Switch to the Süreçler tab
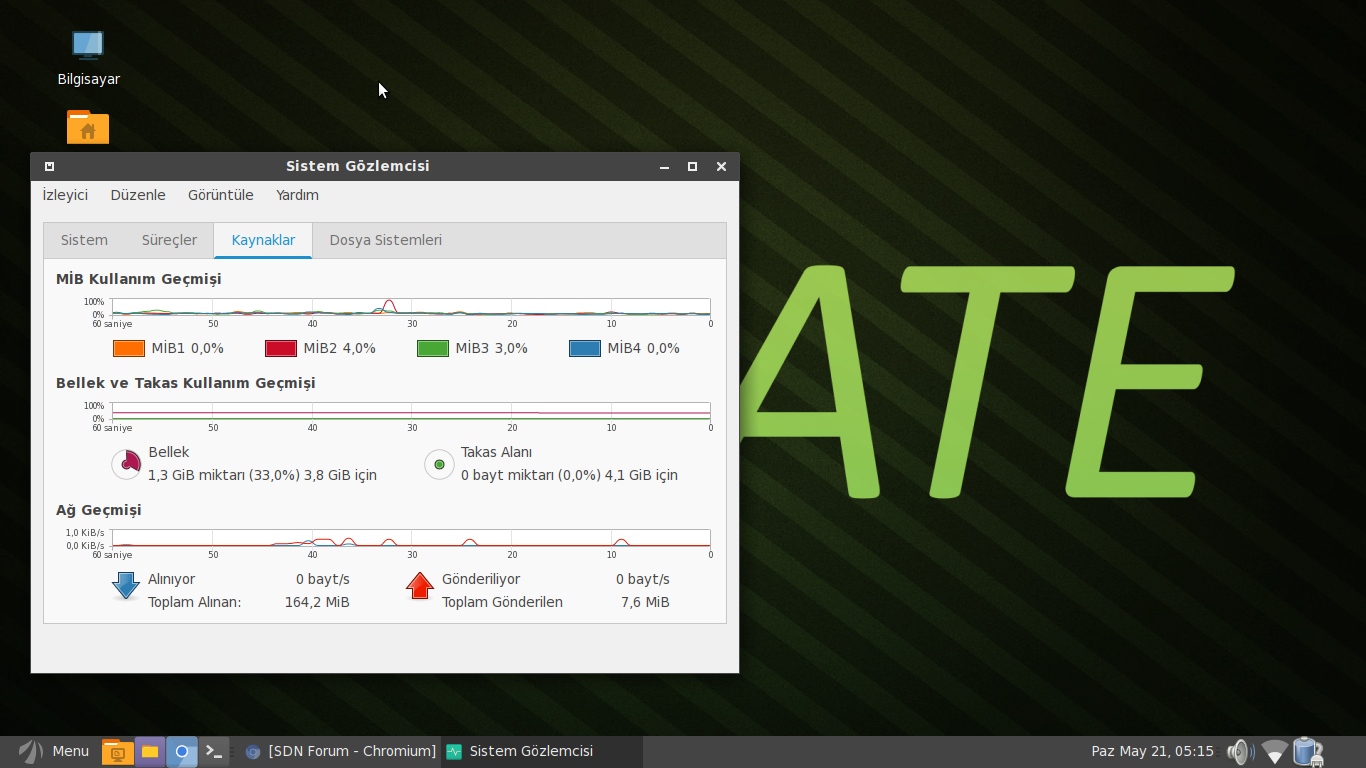The height and width of the screenshot is (768, 1366). point(169,240)
